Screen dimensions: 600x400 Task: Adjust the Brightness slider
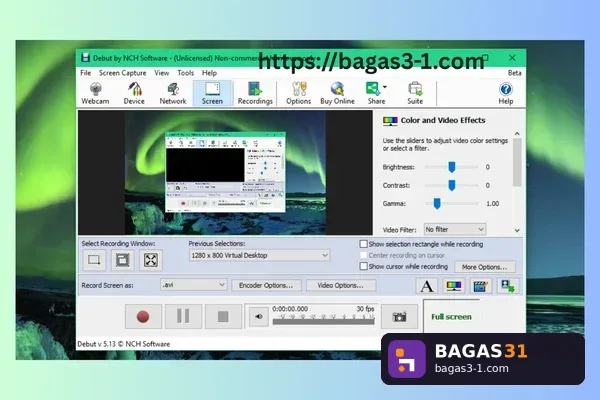pos(452,167)
